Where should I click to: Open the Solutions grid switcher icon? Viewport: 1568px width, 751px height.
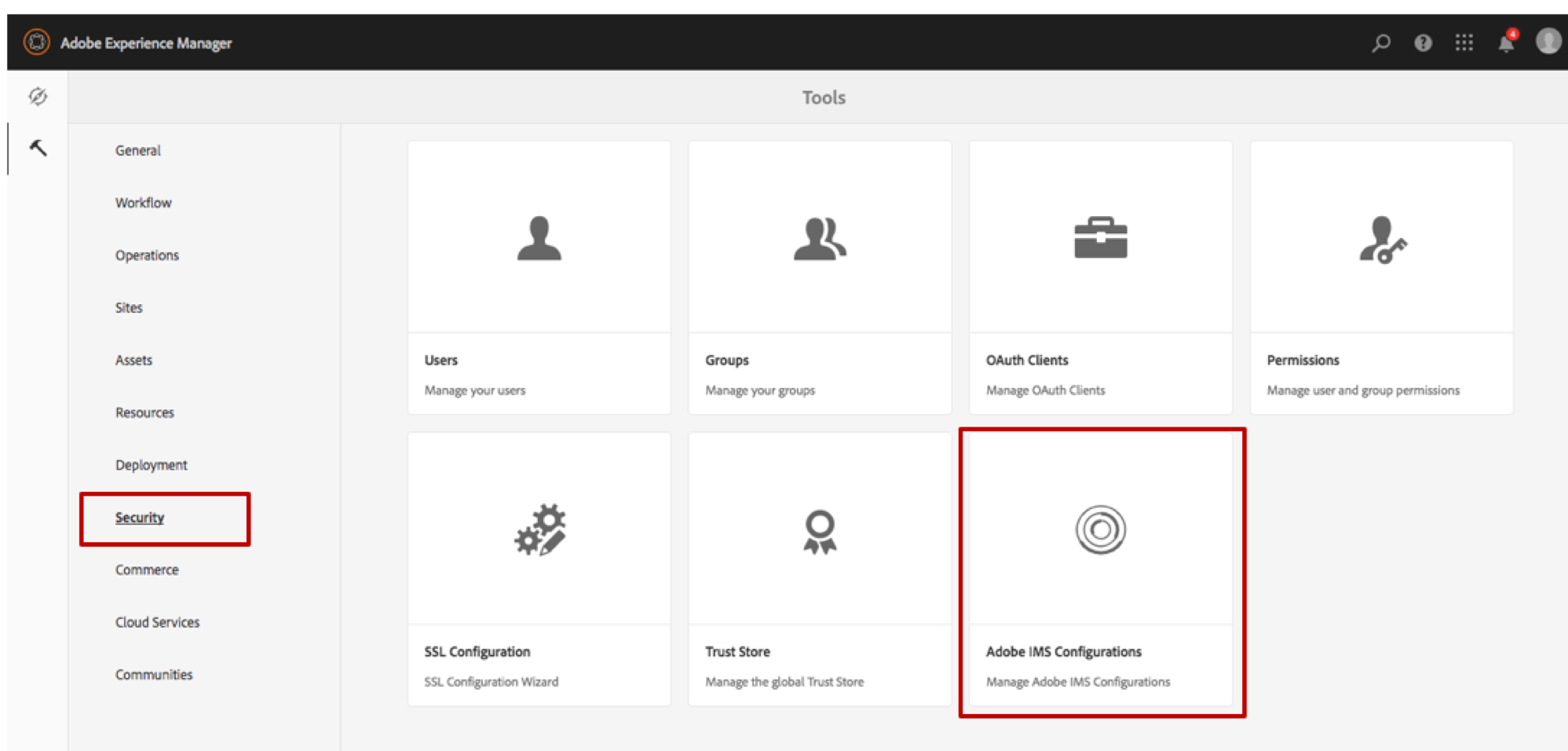[1464, 42]
